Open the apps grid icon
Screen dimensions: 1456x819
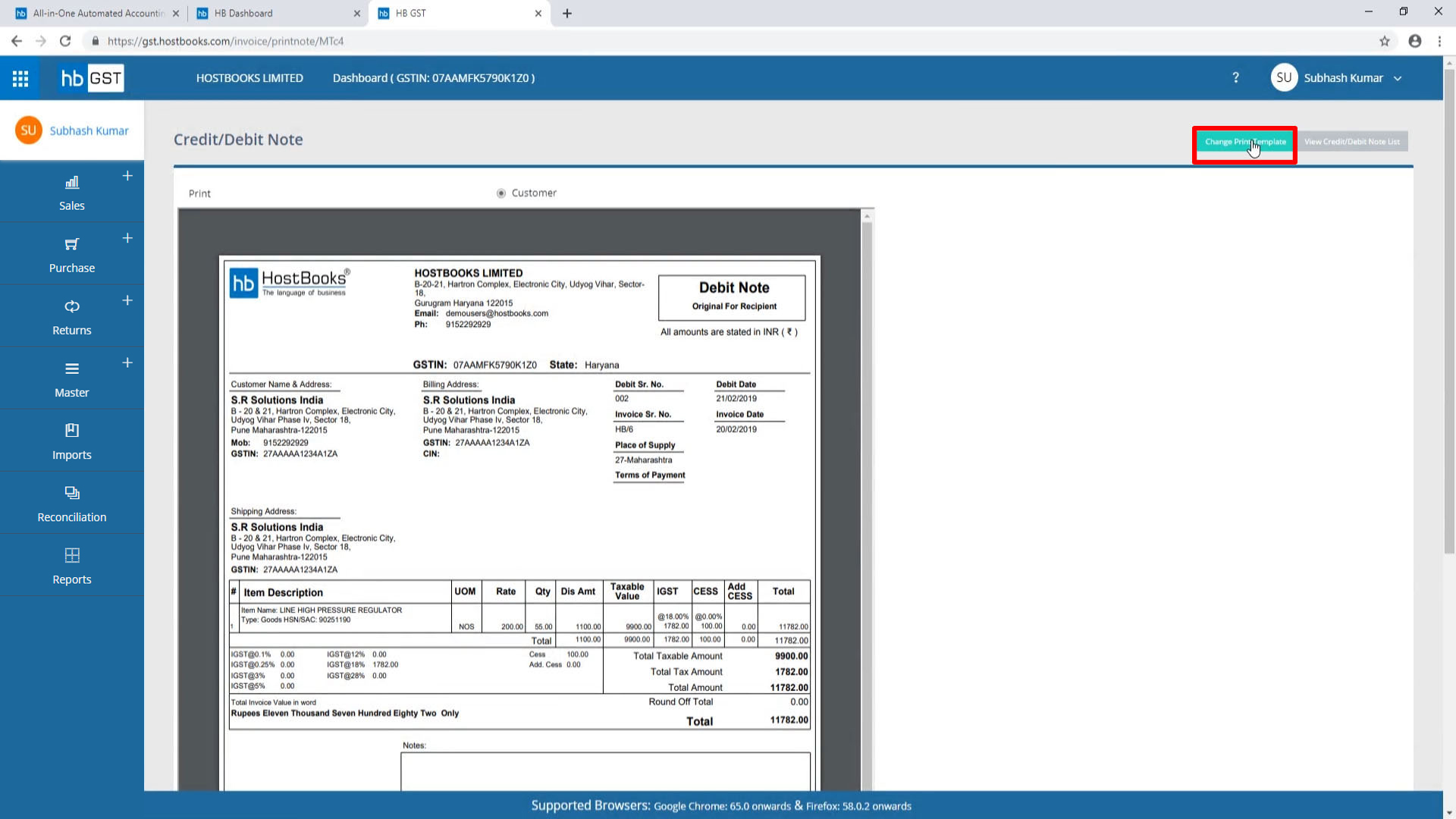(x=20, y=78)
